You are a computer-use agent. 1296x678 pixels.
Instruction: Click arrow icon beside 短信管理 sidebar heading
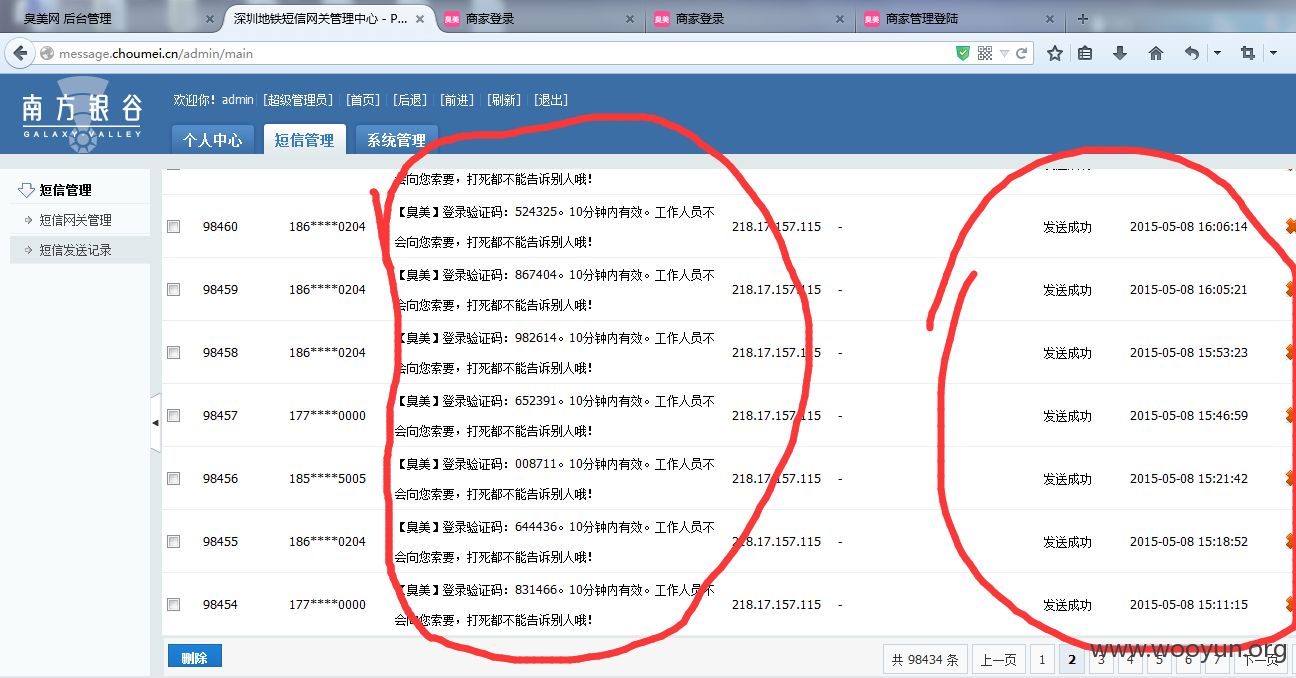point(26,190)
